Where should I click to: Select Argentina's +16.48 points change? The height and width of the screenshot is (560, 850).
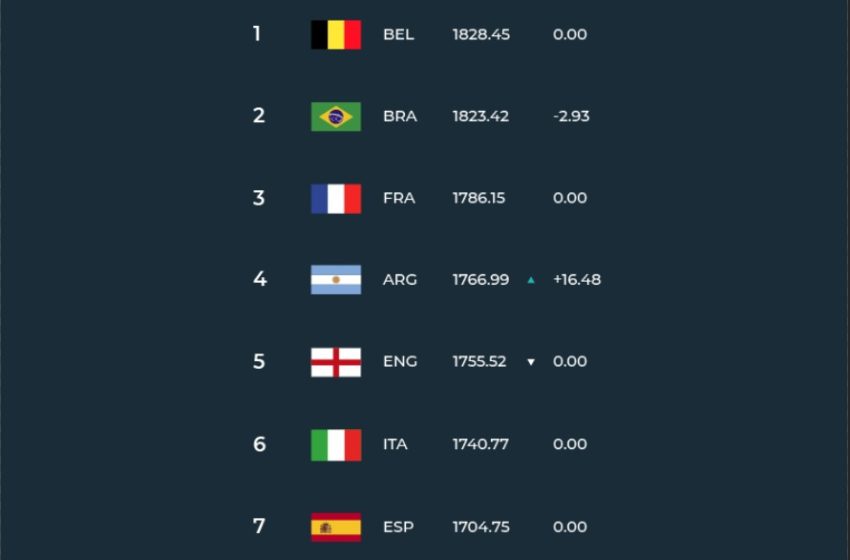(577, 280)
